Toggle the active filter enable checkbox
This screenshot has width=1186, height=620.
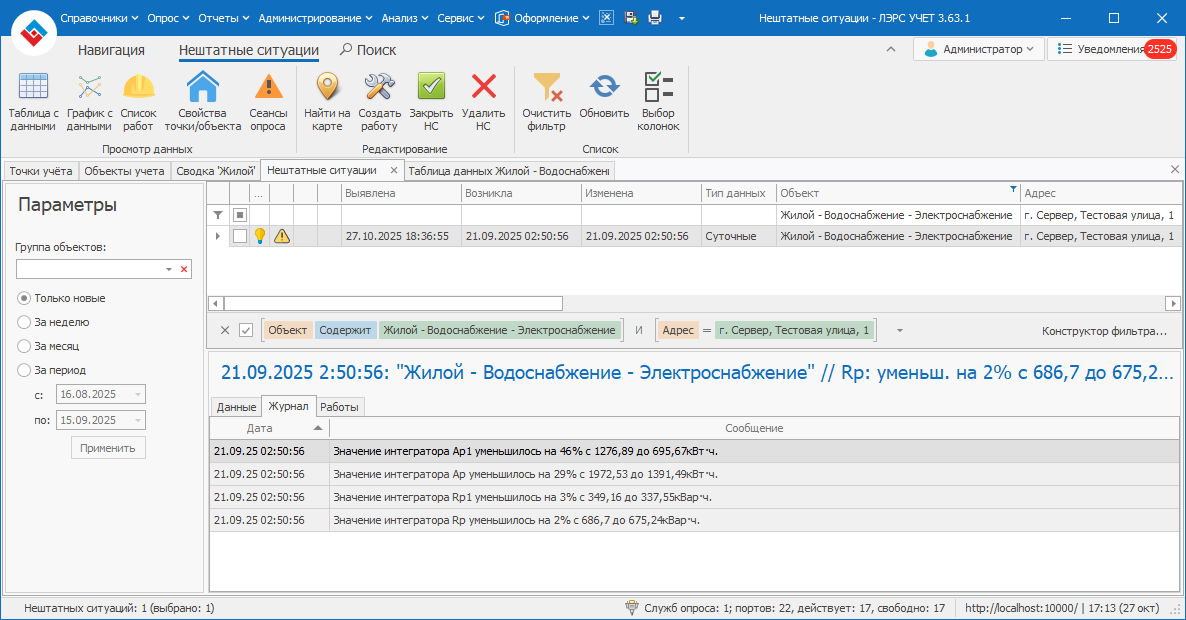click(246, 330)
